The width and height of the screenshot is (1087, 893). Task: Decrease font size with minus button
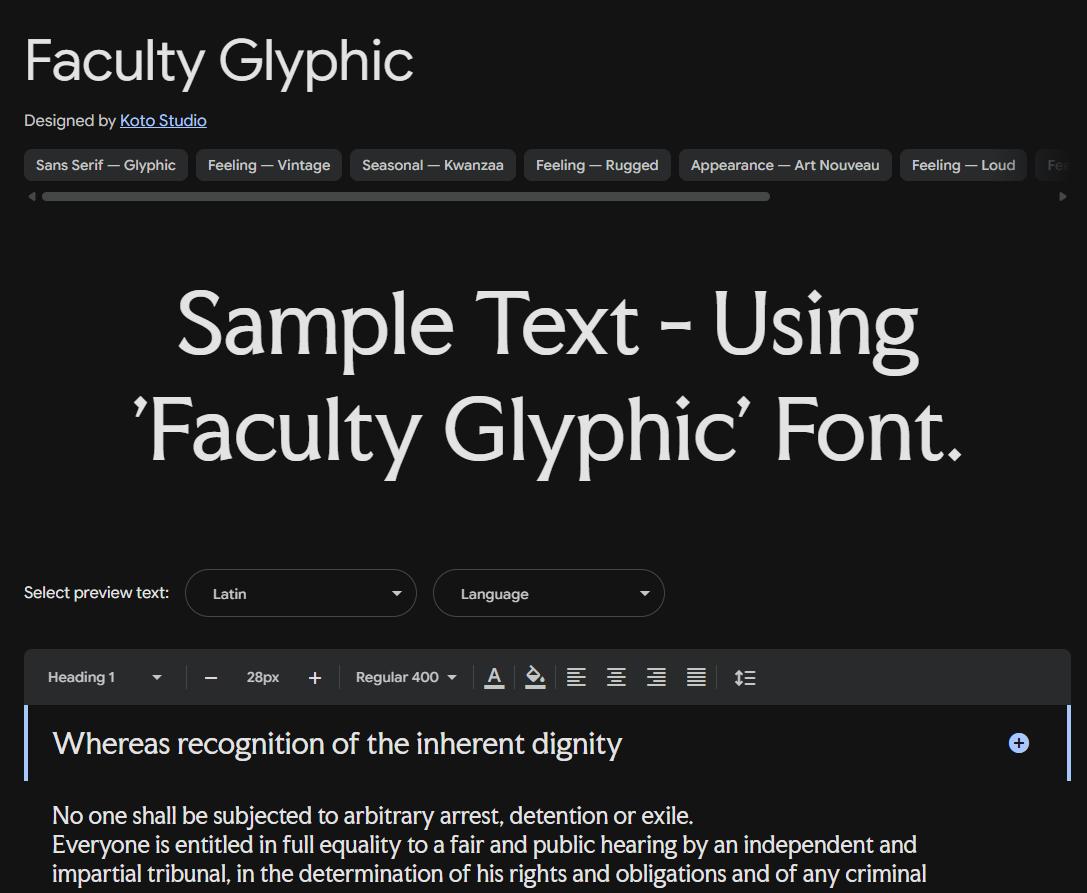tap(211, 678)
